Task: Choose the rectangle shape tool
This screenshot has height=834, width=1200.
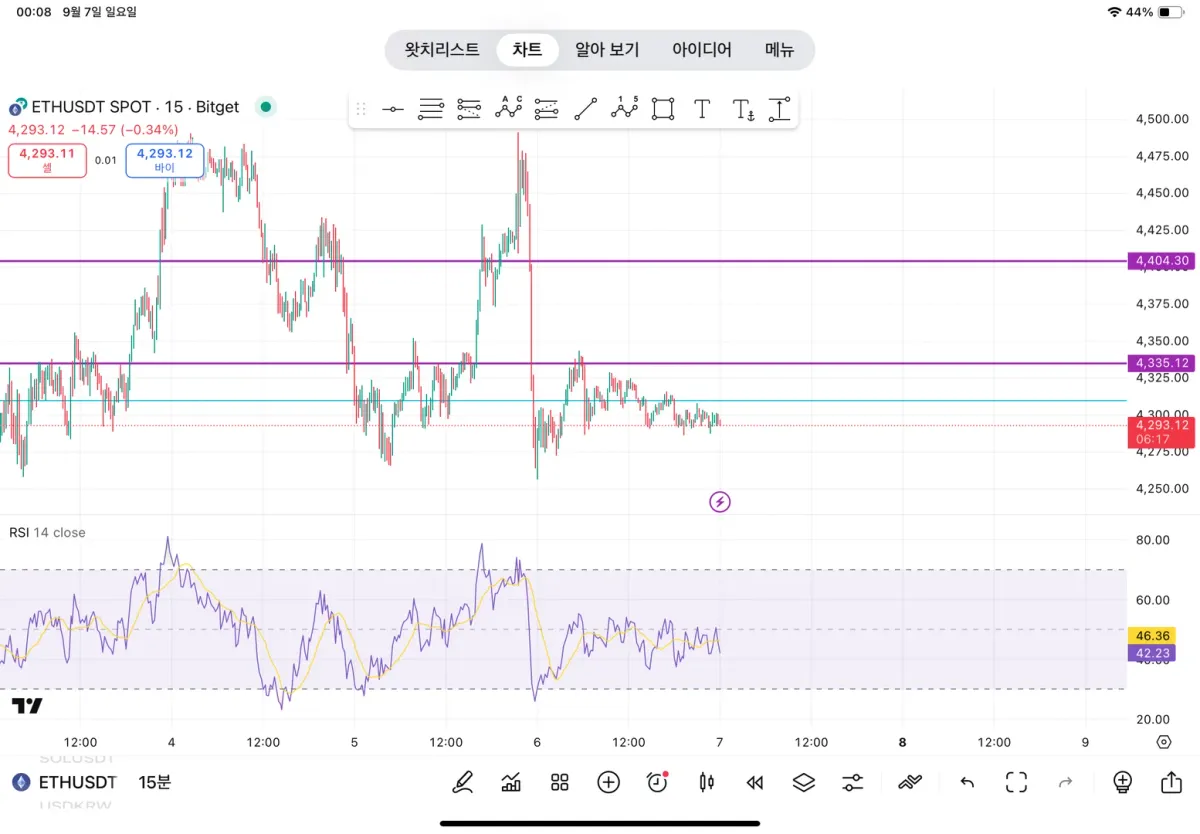Action: click(x=662, y=109)
